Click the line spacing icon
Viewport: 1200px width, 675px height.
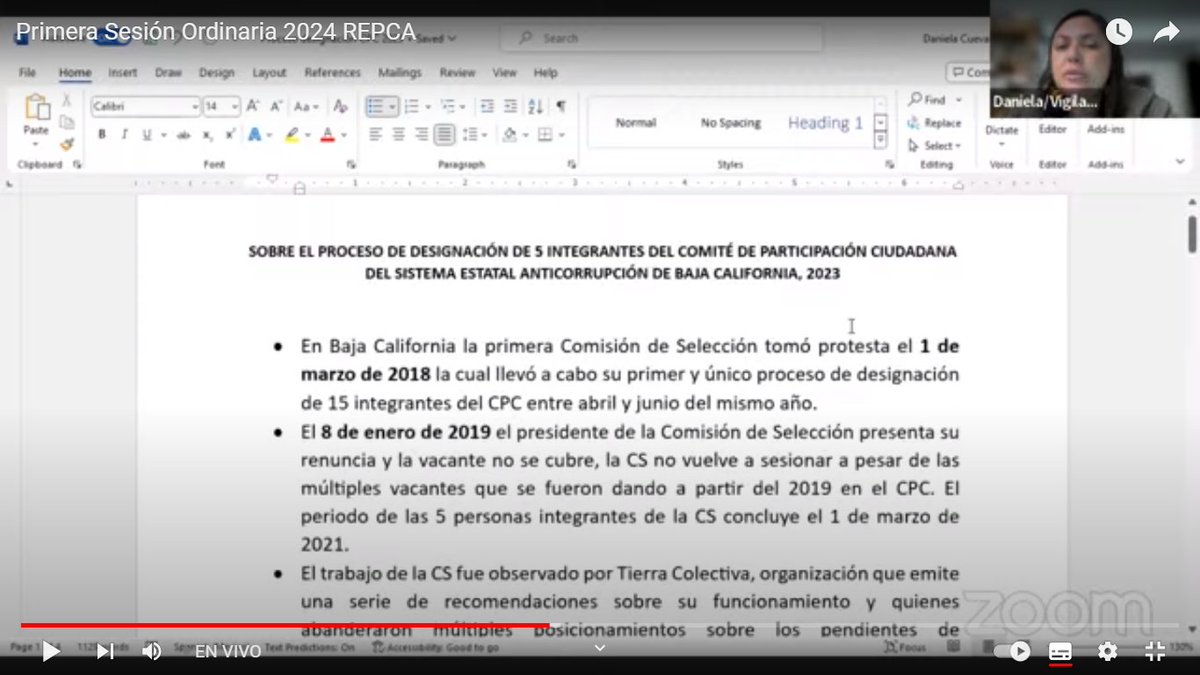tap(470, 134)
